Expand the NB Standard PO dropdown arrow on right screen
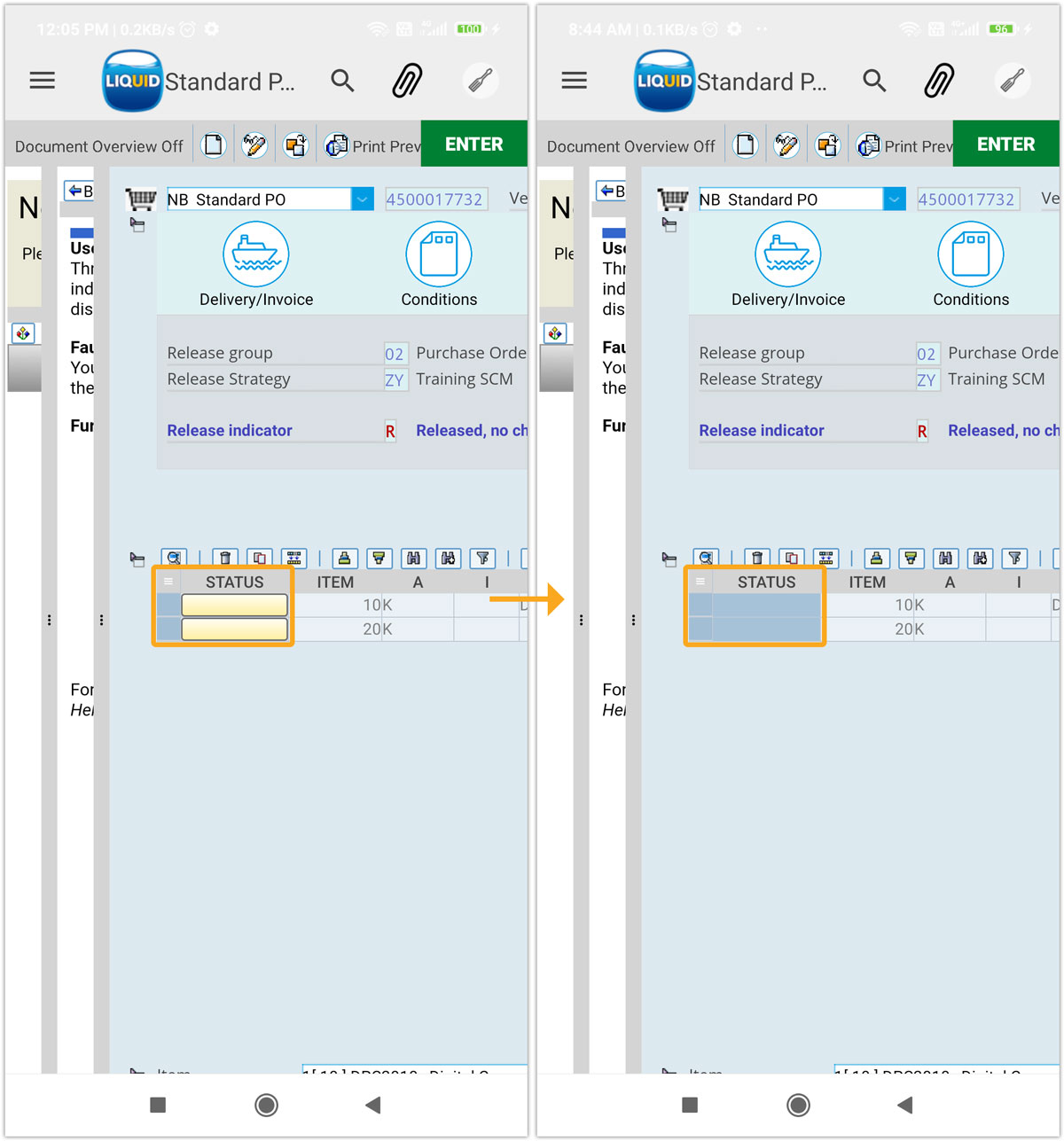 click(895, 199)
